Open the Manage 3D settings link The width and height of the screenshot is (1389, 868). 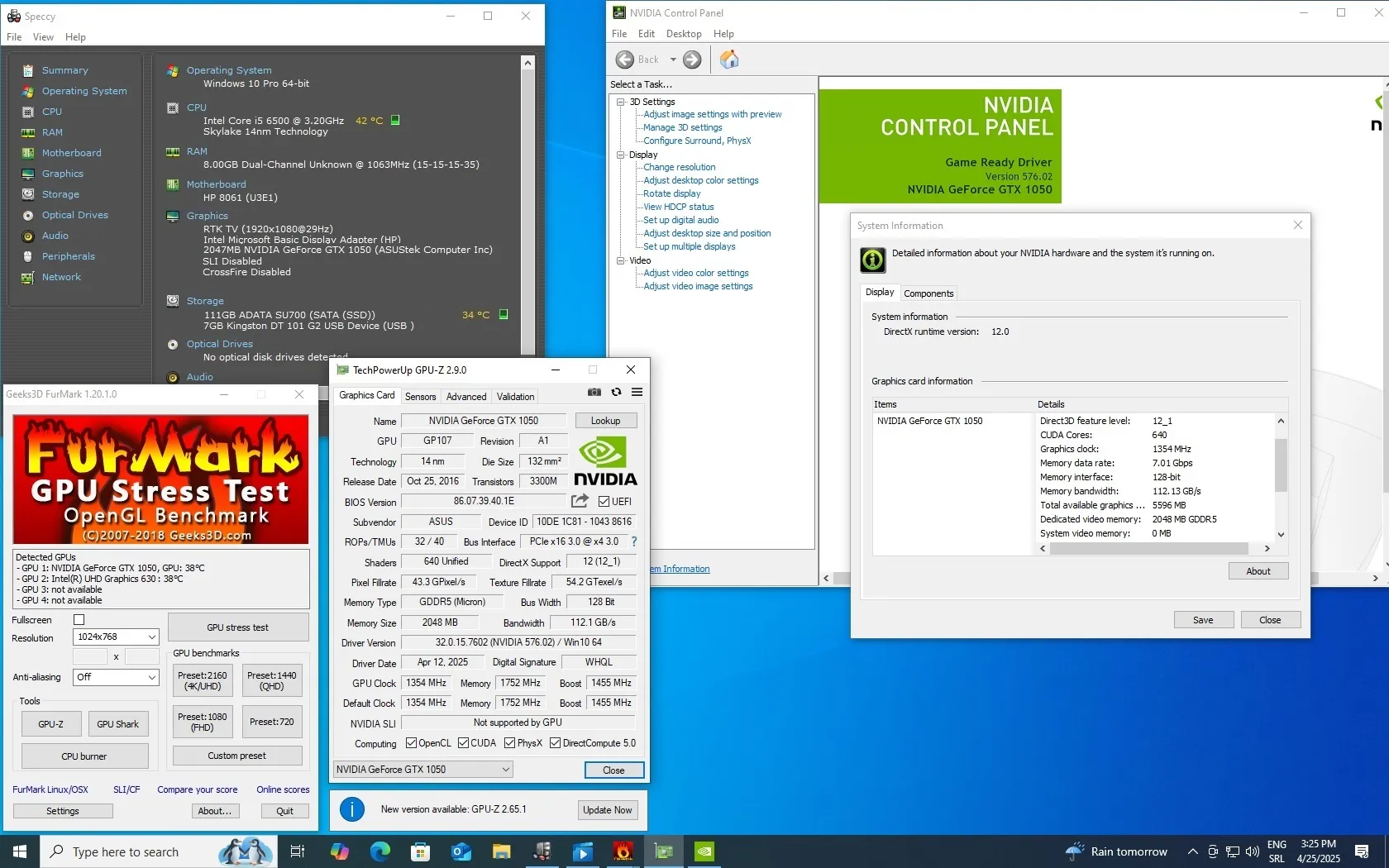683,127
